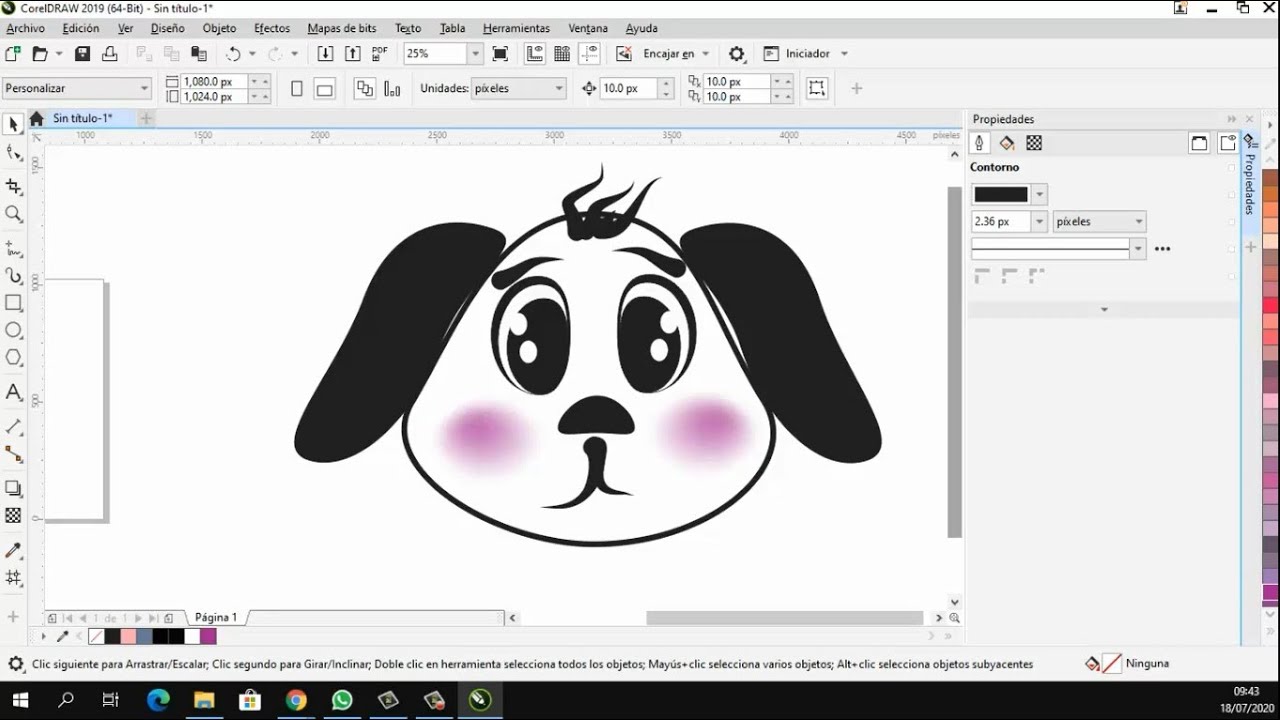1280x720 pixels.
Task: Toggle rulers display
Action: click(x=535, y=54)
